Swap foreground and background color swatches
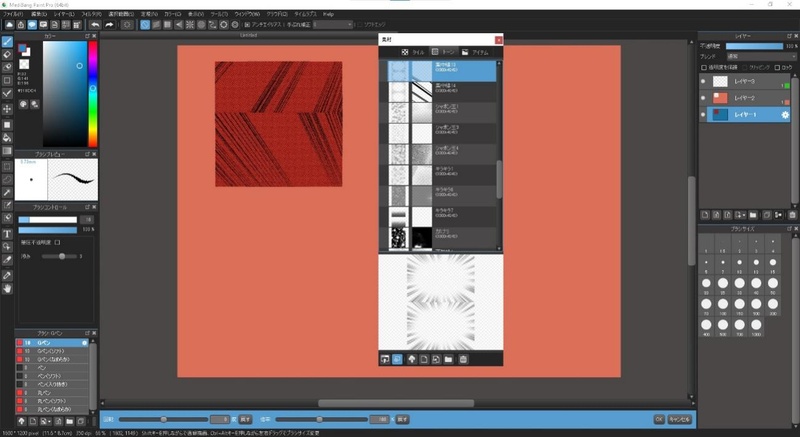The height and width of the screenshot is (437, 800). coord(24,50)
